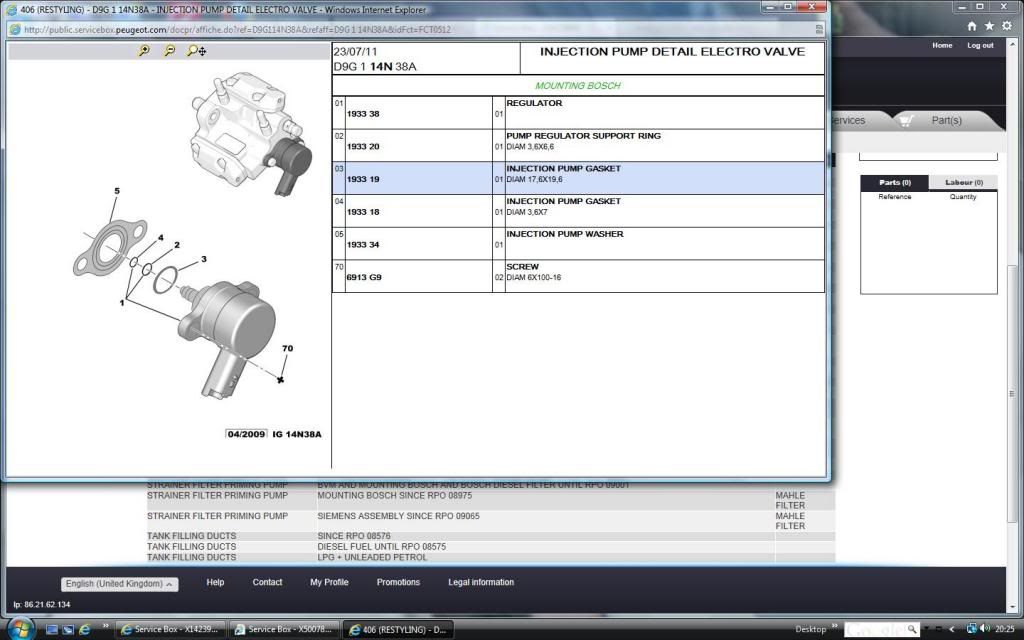This screenshot has width=1024, height=640.
Task: Click PUMP REGULATOR SUPPORT RING description
Action: coord(583,136)
